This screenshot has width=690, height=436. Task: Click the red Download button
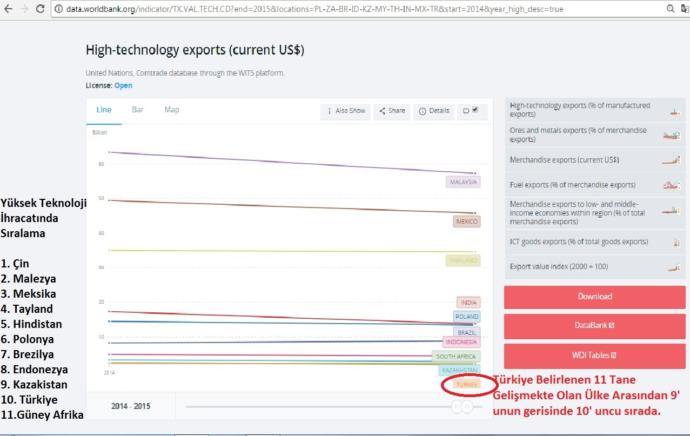[x=595, y=297]
